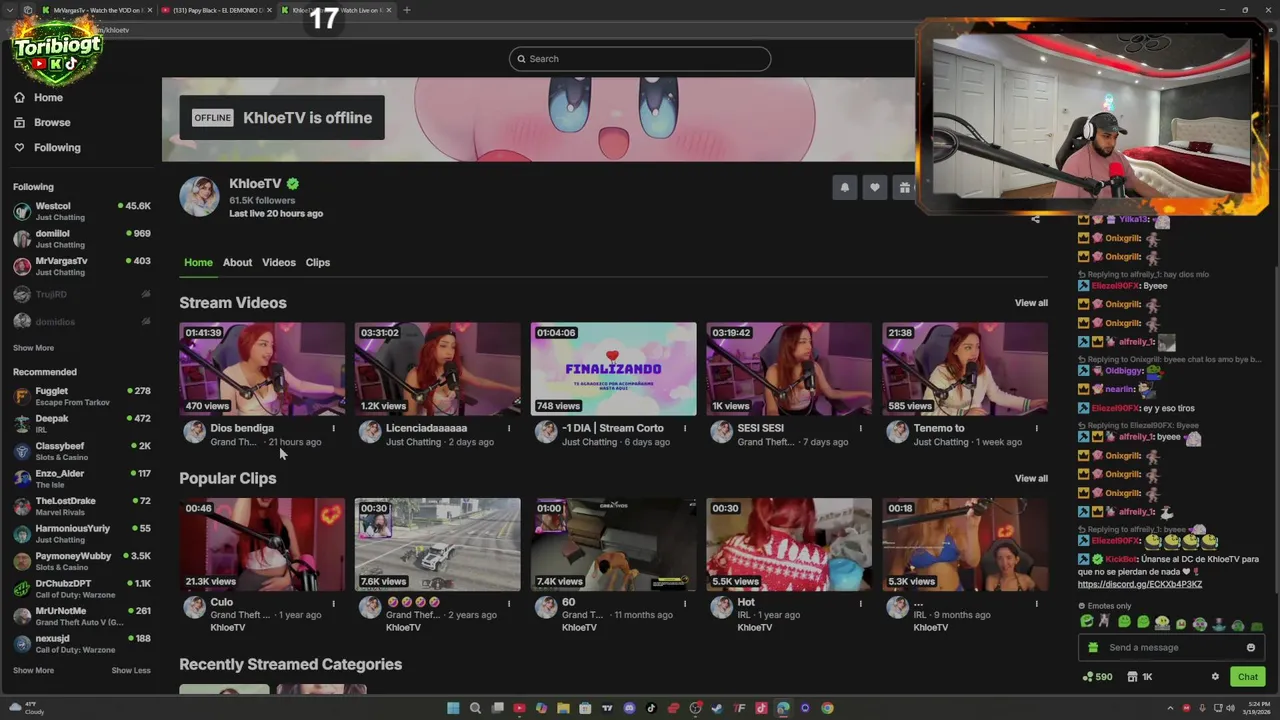Open the options menu for Tenemo to video
The height and width of the screenshot is (720, 1280).
pyautogui.click(x=1036, y=428)
